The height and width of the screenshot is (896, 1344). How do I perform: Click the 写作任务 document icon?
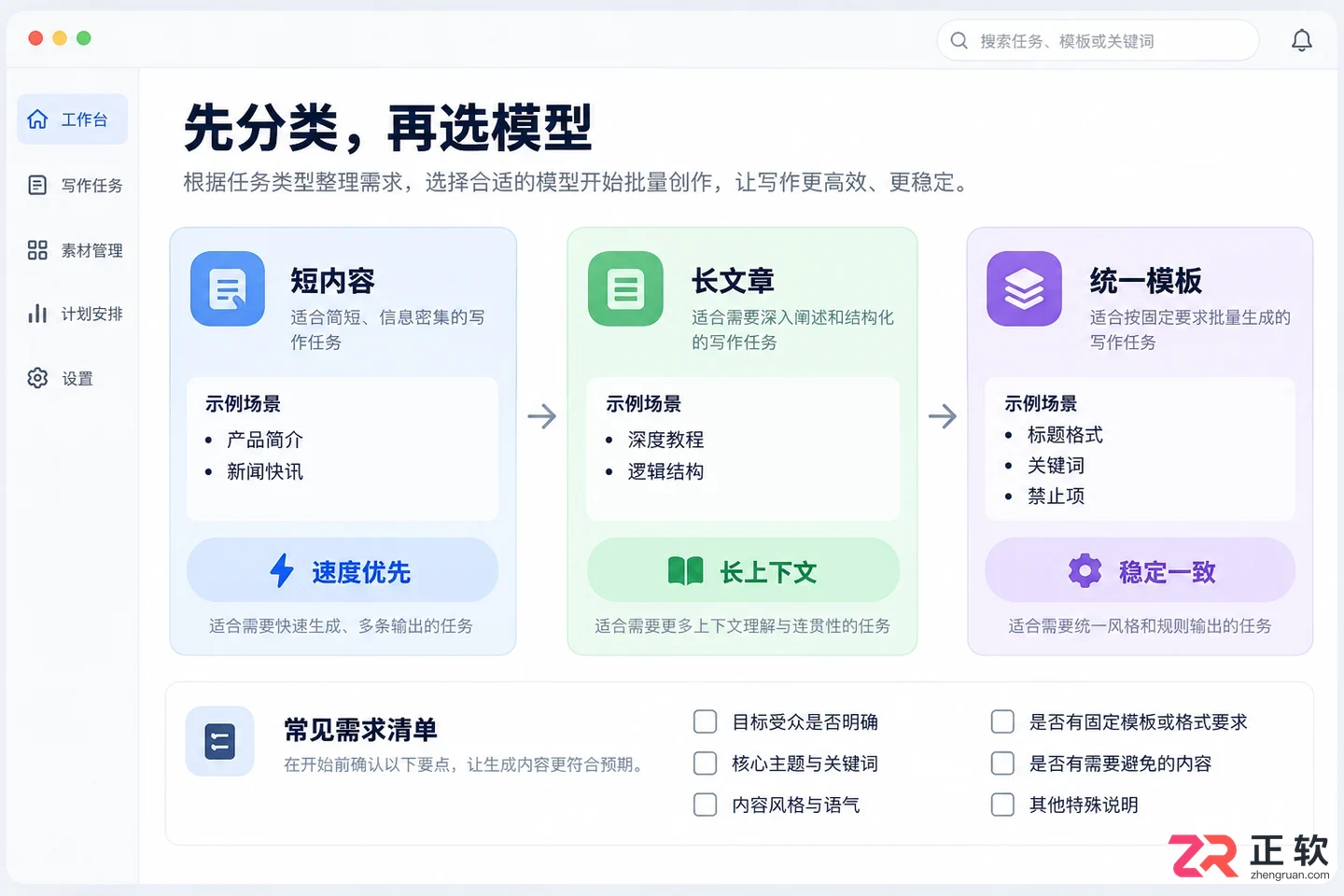coord(37,185)
